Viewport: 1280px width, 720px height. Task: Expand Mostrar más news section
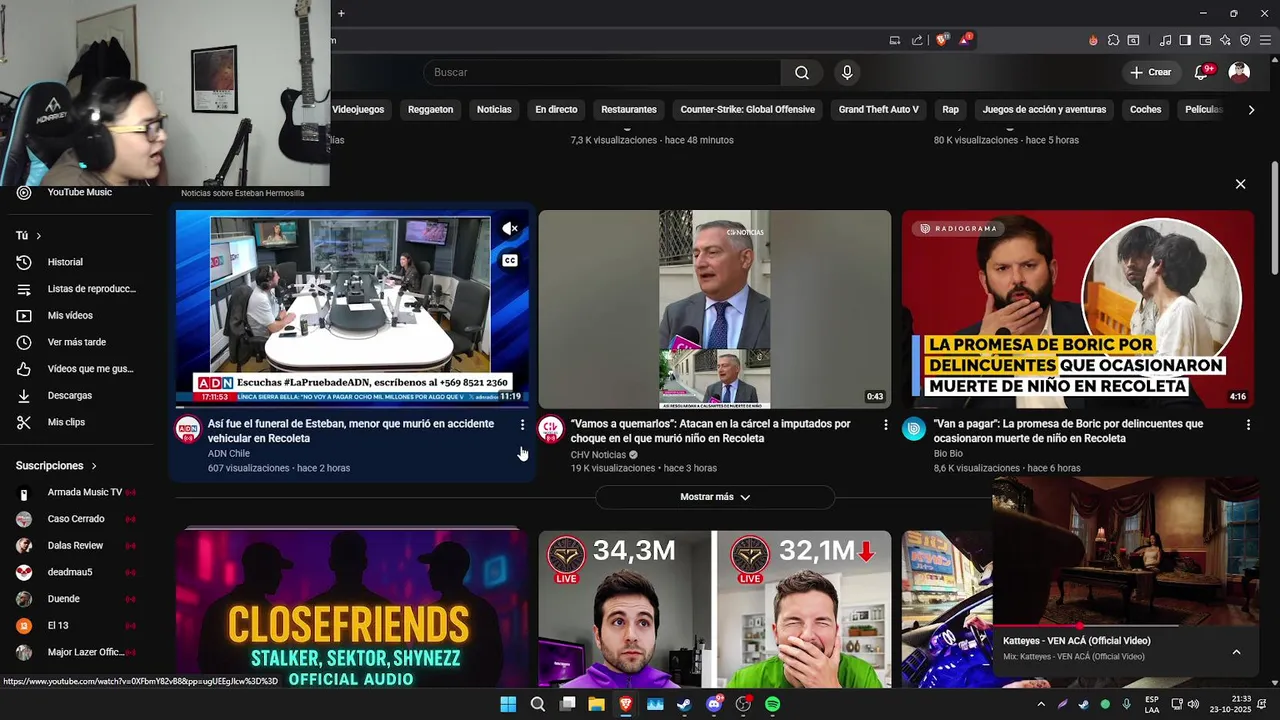coord(715,497)
